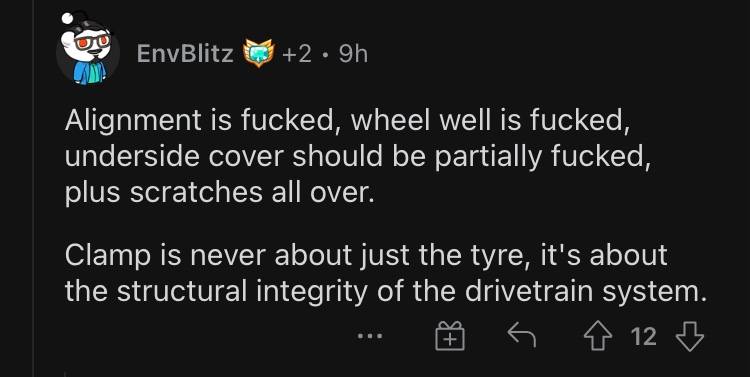Image resolution: width=750 pixels, height=377 pixels.
Task: Open the "9h" comment timestamp permalink
Action: point(353,54)
